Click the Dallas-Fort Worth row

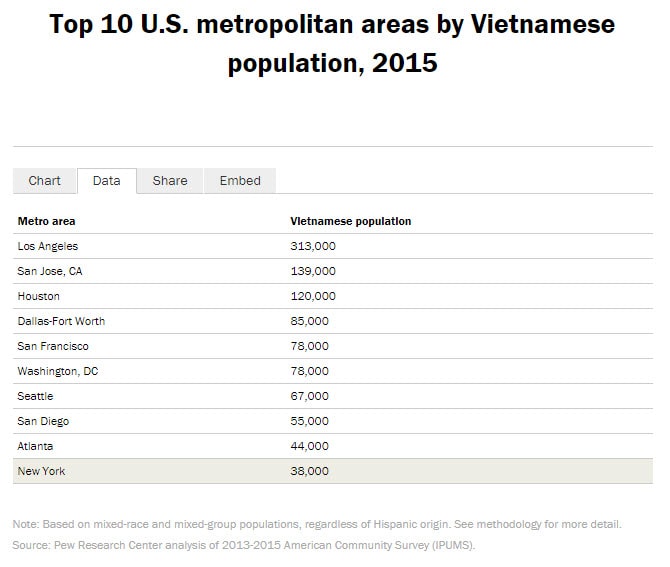61,321
